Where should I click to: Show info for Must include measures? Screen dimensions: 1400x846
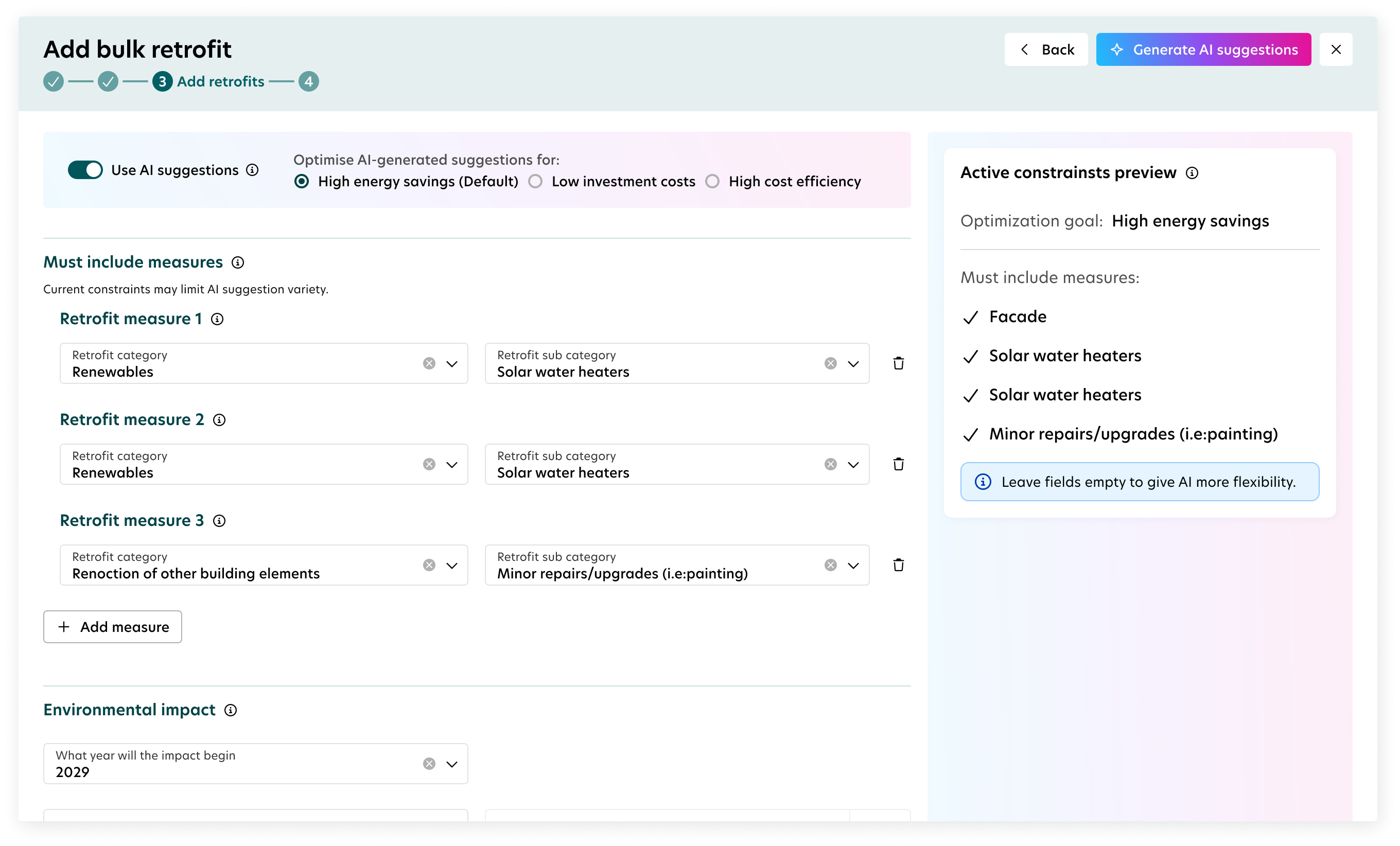coord(237,262)
